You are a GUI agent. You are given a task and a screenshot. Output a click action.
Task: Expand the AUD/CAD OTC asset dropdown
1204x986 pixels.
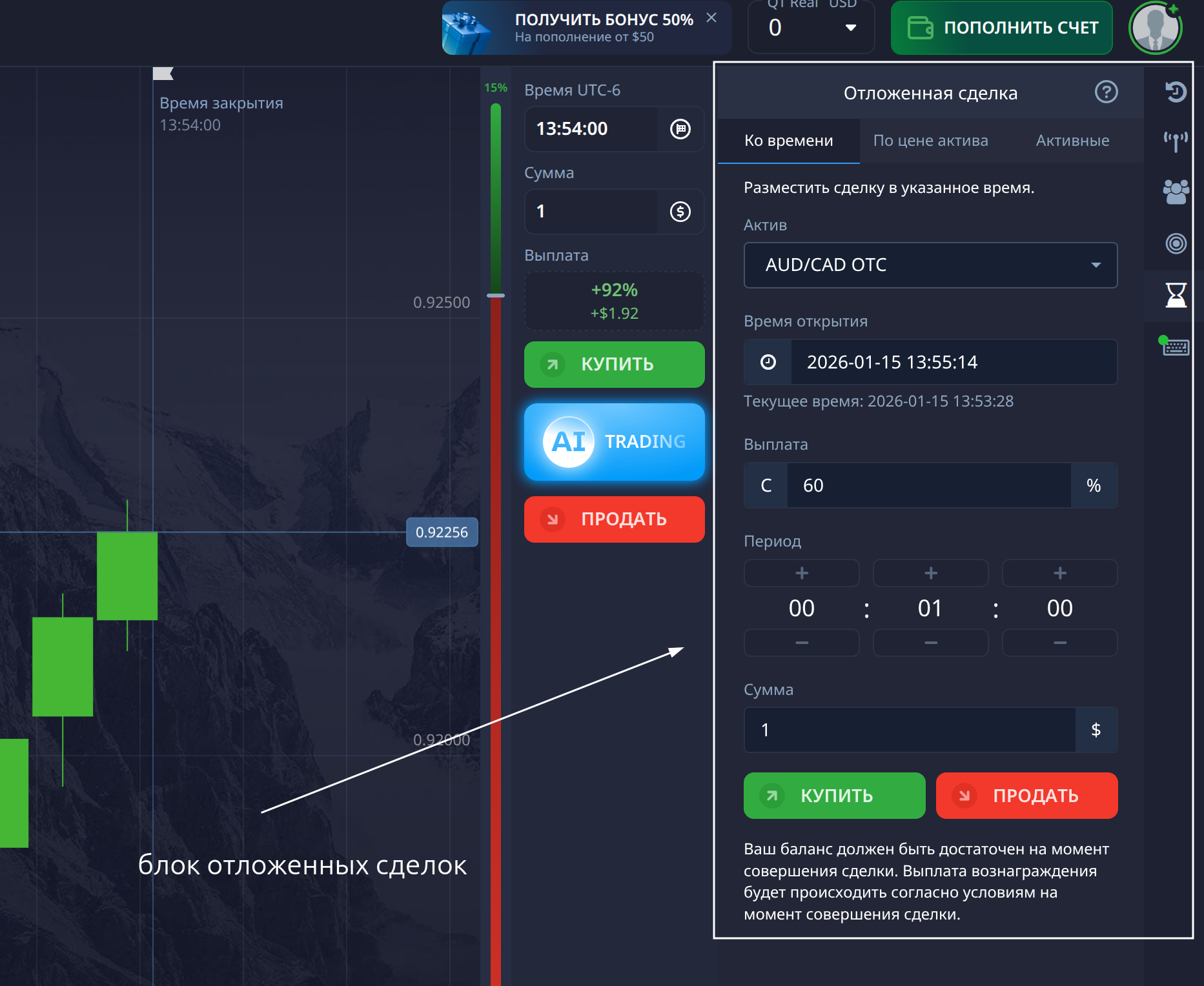point(930,265)
